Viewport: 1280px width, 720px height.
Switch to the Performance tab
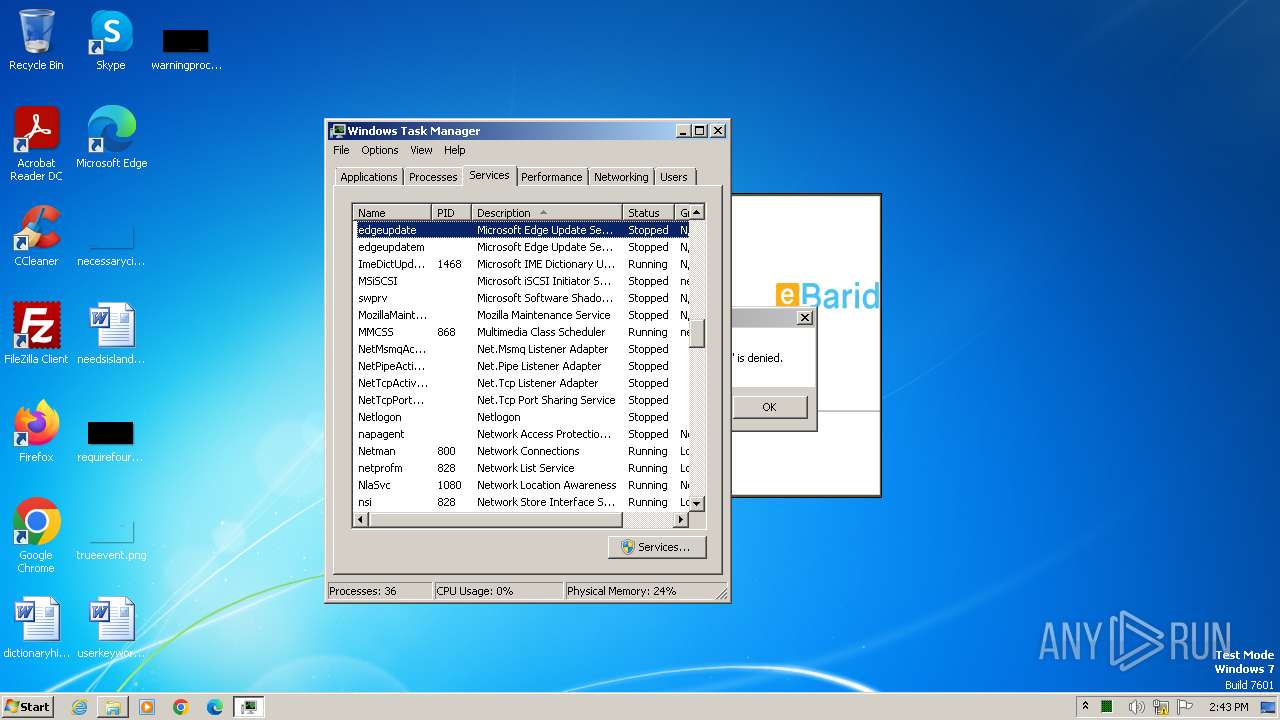pyautogui.click(x=551, y=177)
